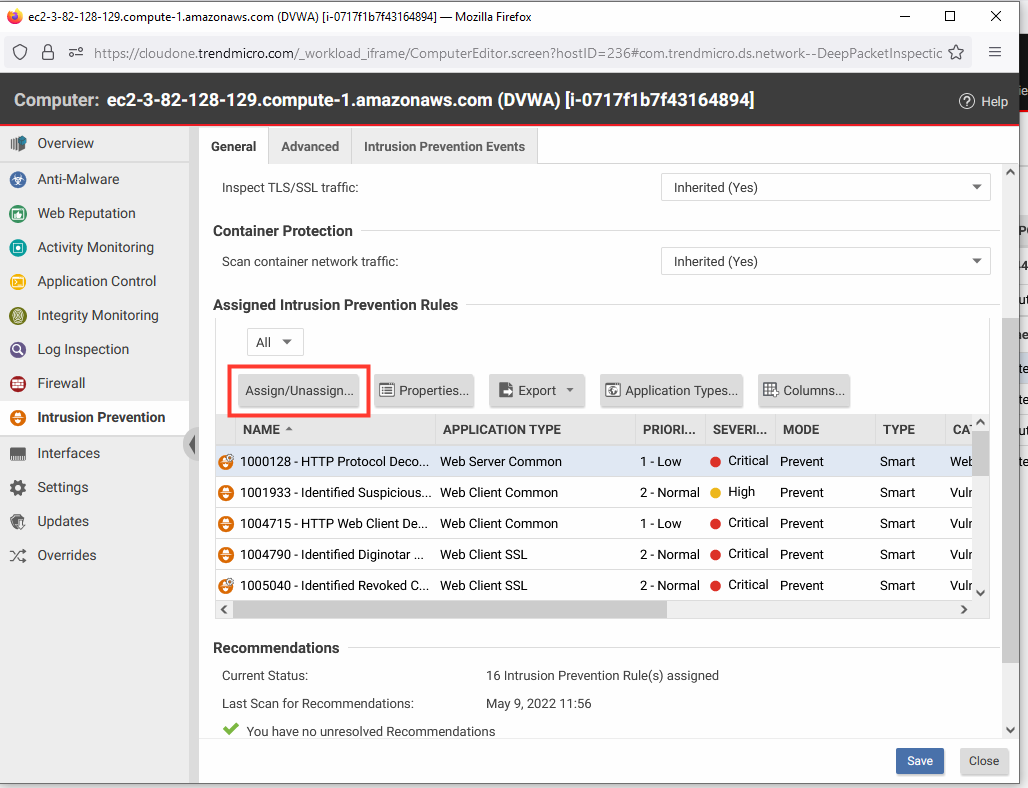Select the Firewall icon in sidebar
This screenshot has height=788, width=1028.
point(18,384)
